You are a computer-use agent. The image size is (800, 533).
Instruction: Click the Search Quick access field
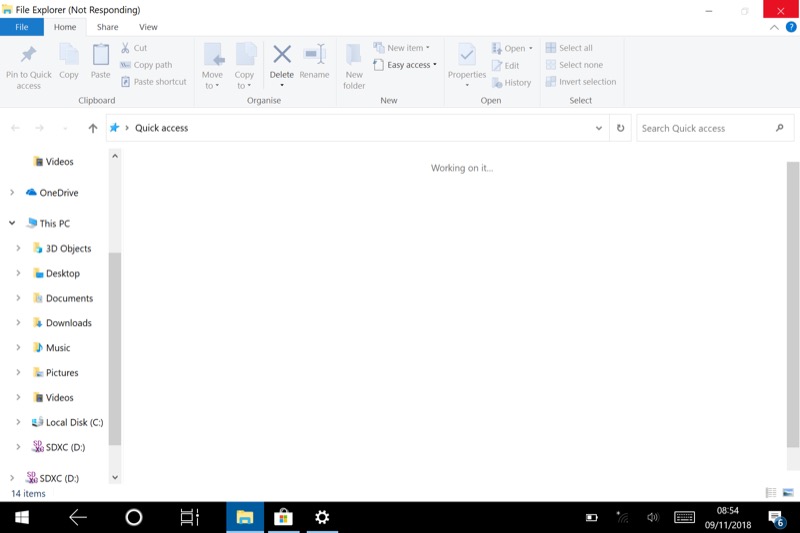point(715,128)
